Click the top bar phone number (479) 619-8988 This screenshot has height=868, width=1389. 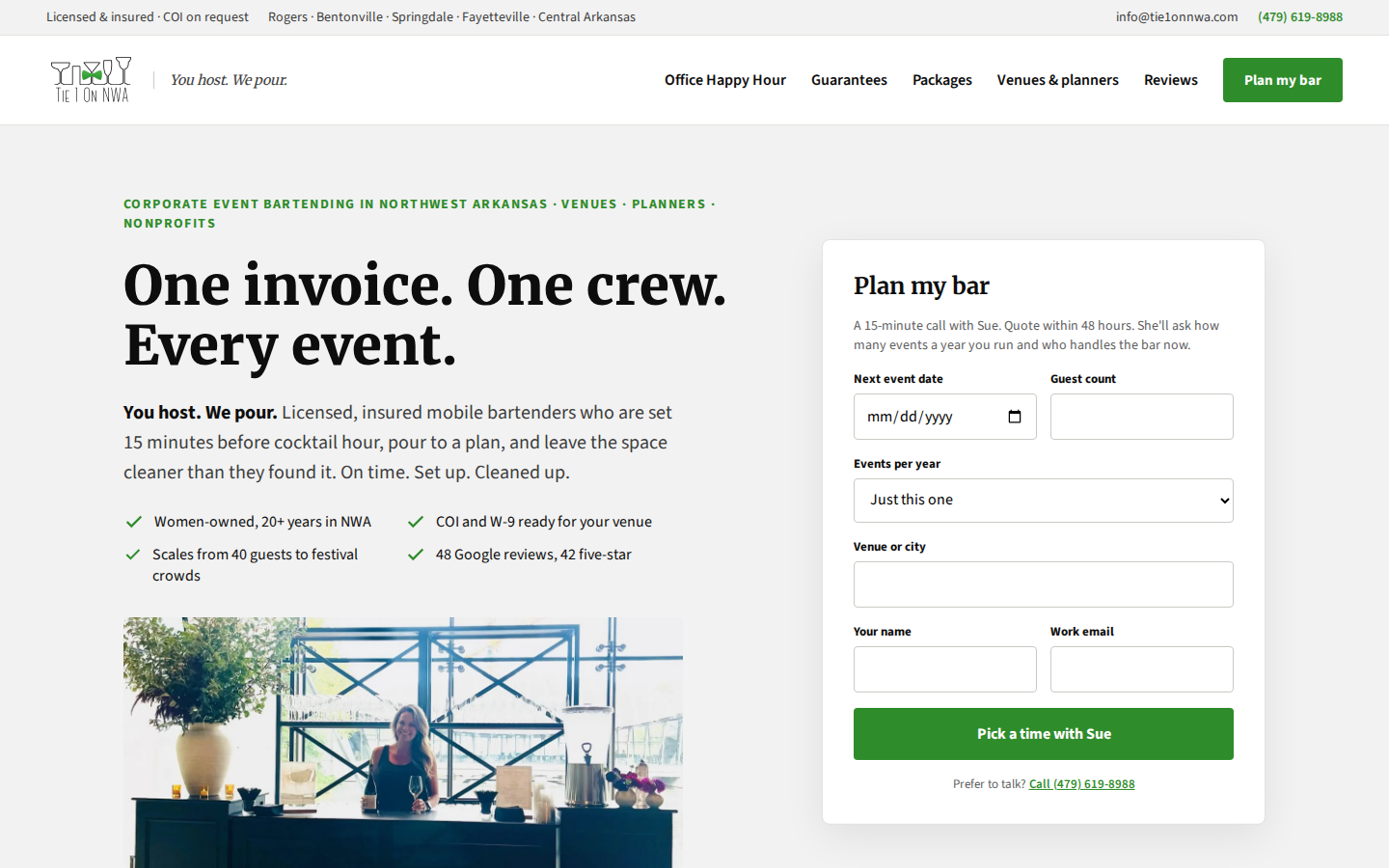point(1300,16)
